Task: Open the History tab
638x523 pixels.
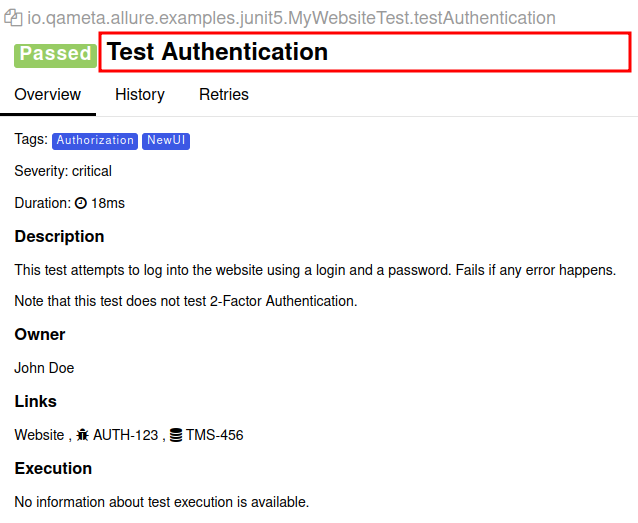Action: pyautogui.click(x=139, y=95)
